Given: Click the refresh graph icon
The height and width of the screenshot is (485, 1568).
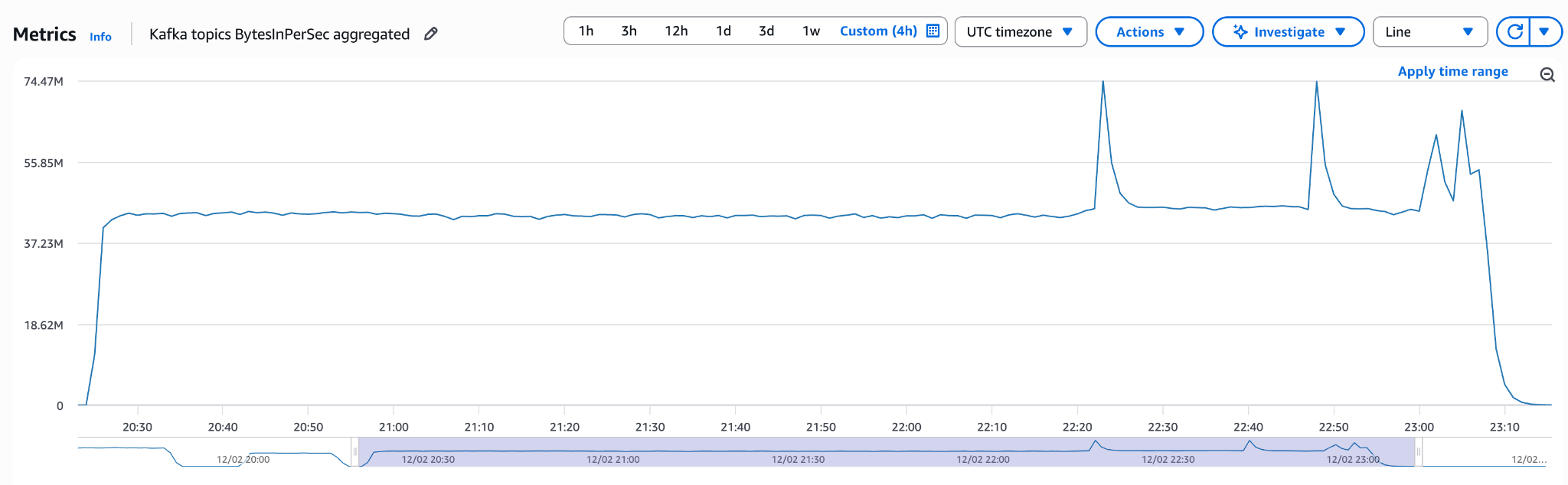Looking at the screenshot, I should tap(1514, 31).
